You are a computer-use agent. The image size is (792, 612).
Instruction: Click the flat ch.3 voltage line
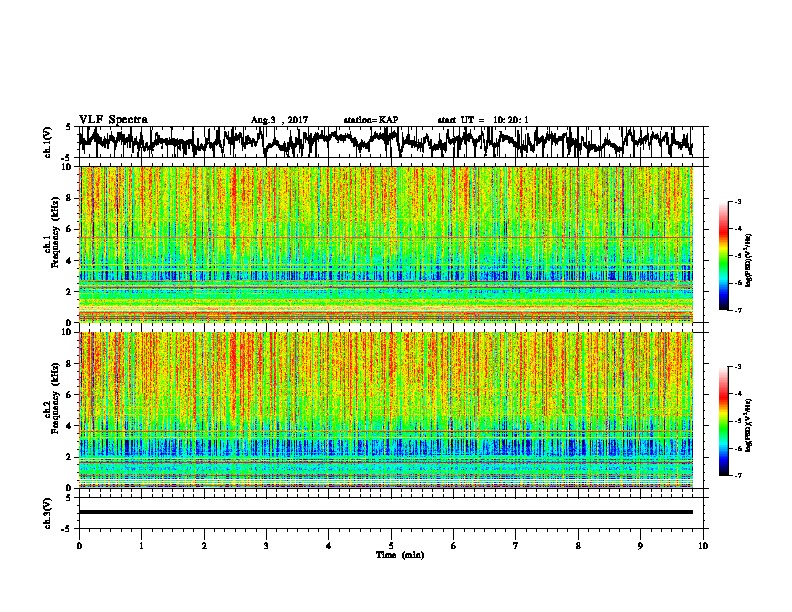(385, 512)
